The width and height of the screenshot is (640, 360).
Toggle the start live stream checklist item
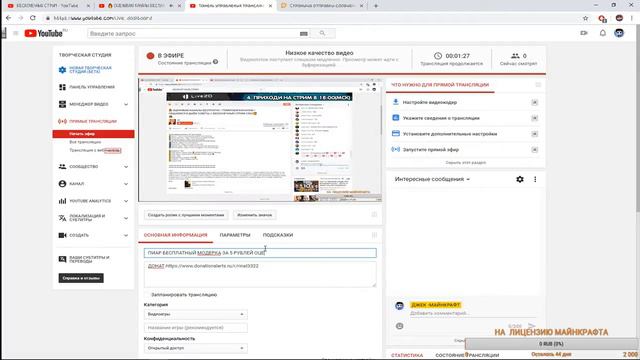[534, 150]
